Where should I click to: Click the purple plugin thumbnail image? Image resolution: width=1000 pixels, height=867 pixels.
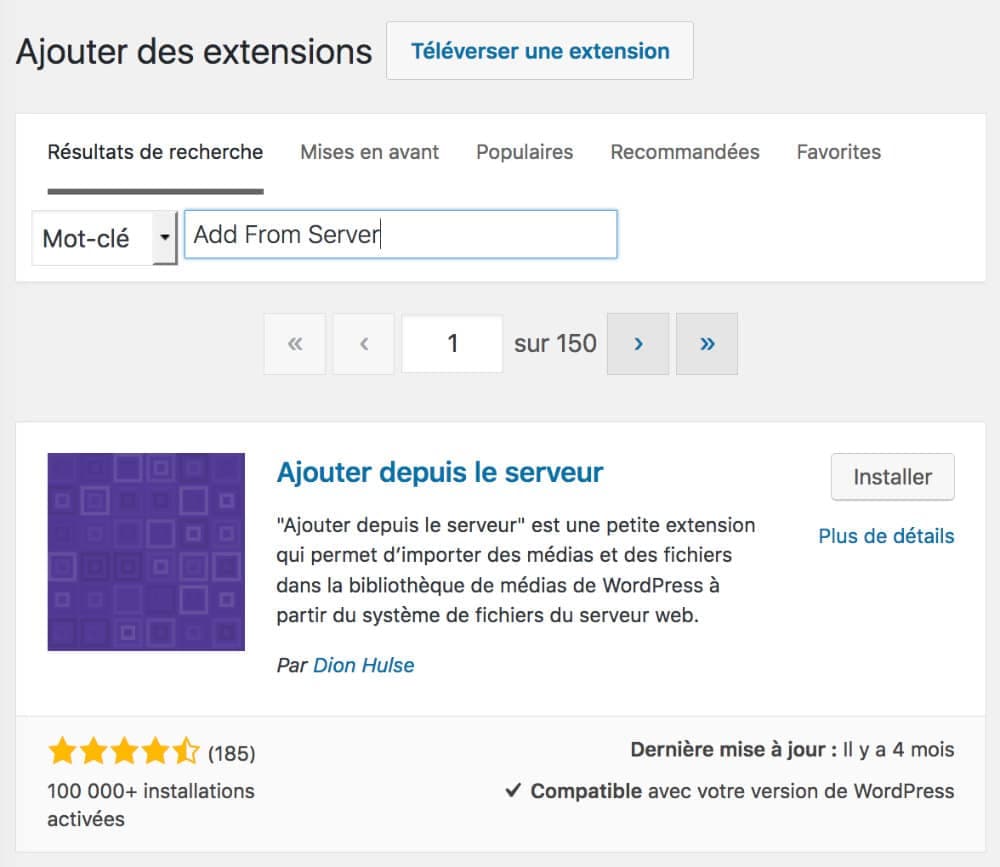pyautogui.click(x=145, y=552)
